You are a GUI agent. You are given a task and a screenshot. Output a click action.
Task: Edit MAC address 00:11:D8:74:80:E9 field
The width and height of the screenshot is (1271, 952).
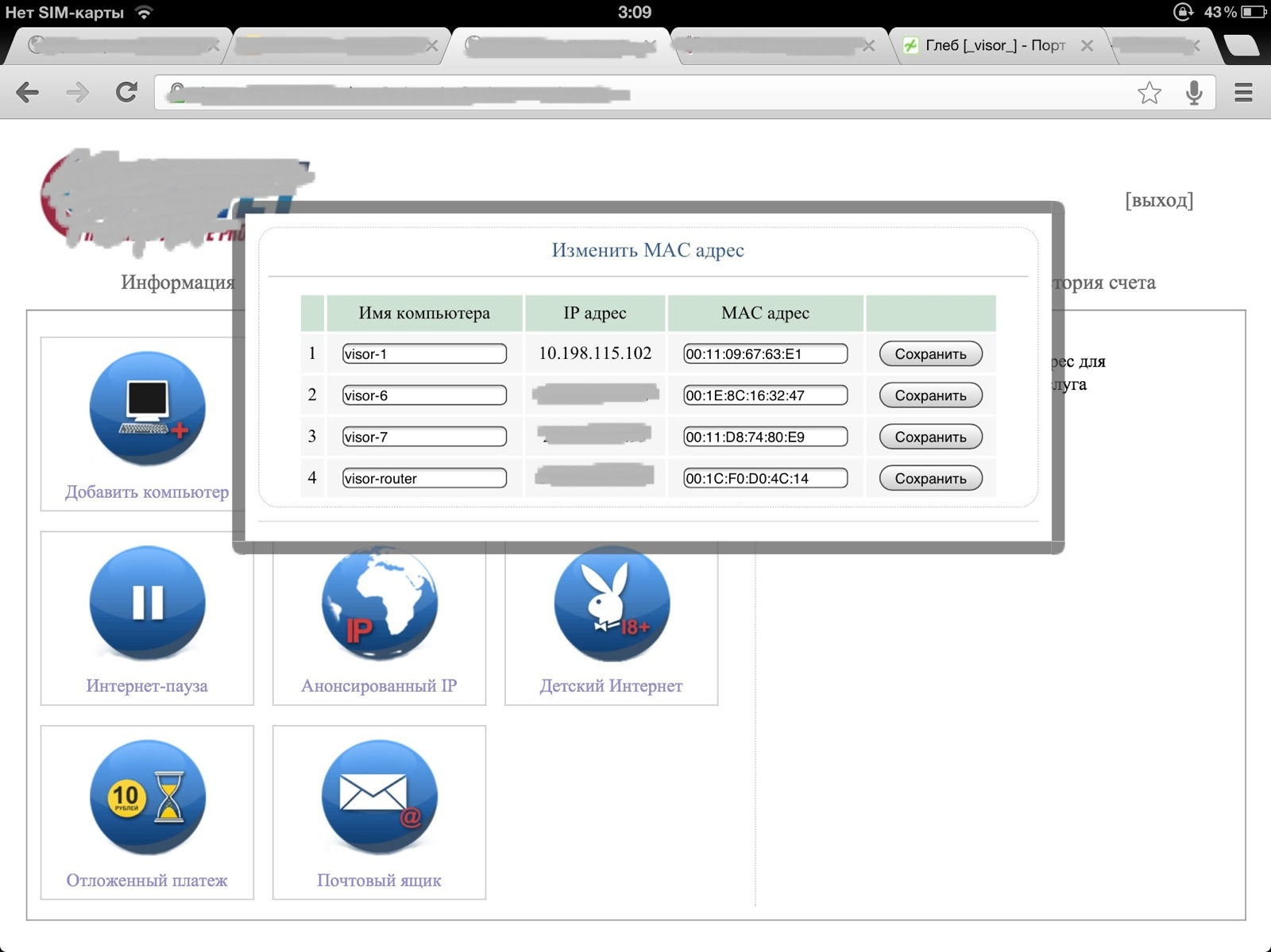pos(765,437)
